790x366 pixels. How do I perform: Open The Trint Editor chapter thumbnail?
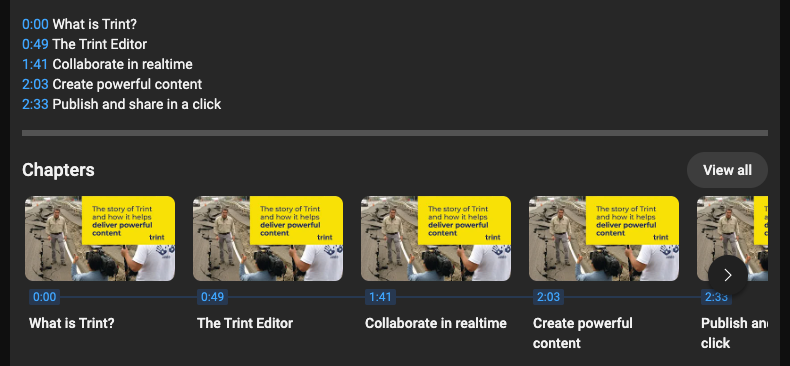[268, 238]
